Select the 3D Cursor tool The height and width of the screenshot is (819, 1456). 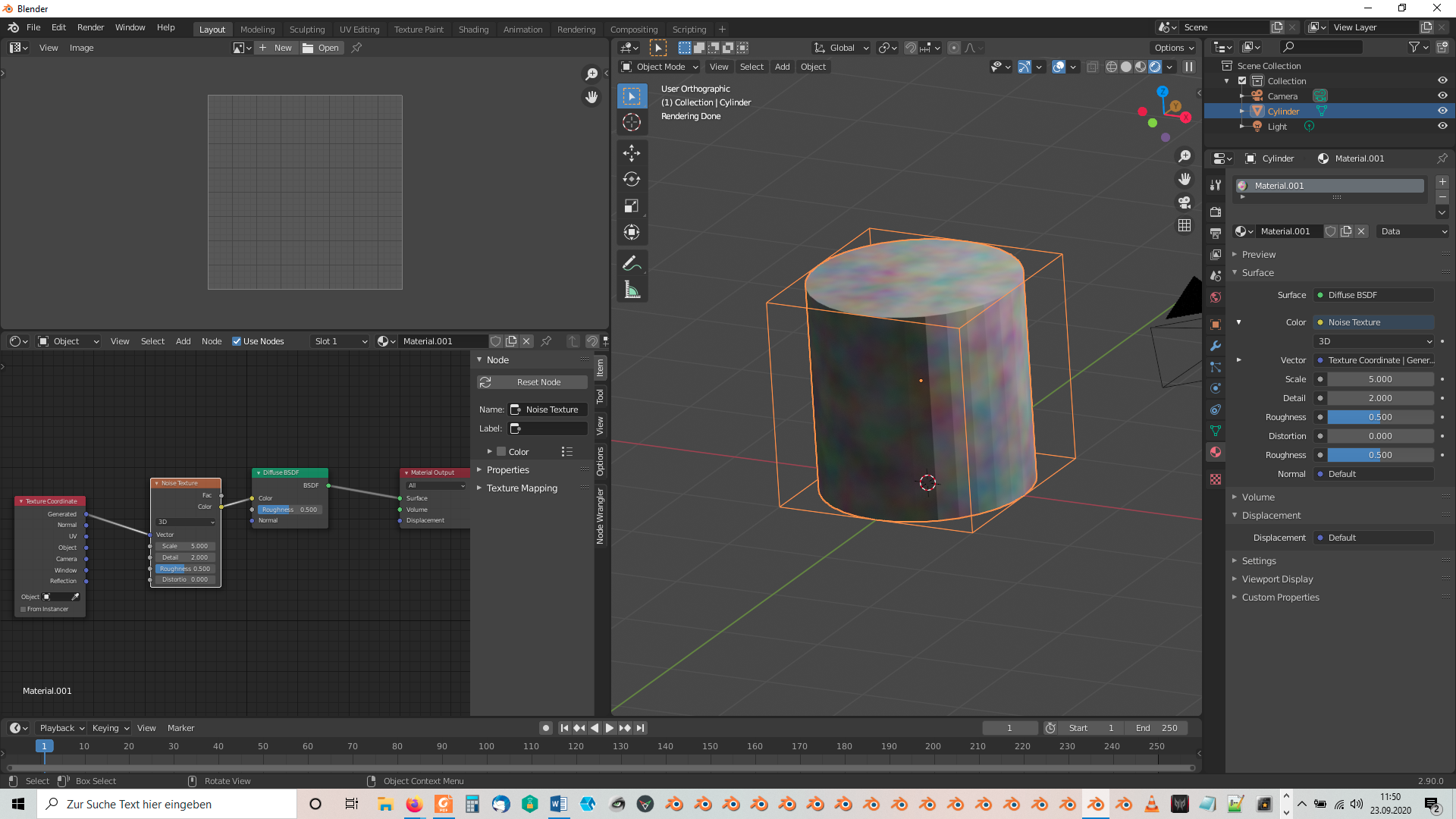(x=631, y=123)
